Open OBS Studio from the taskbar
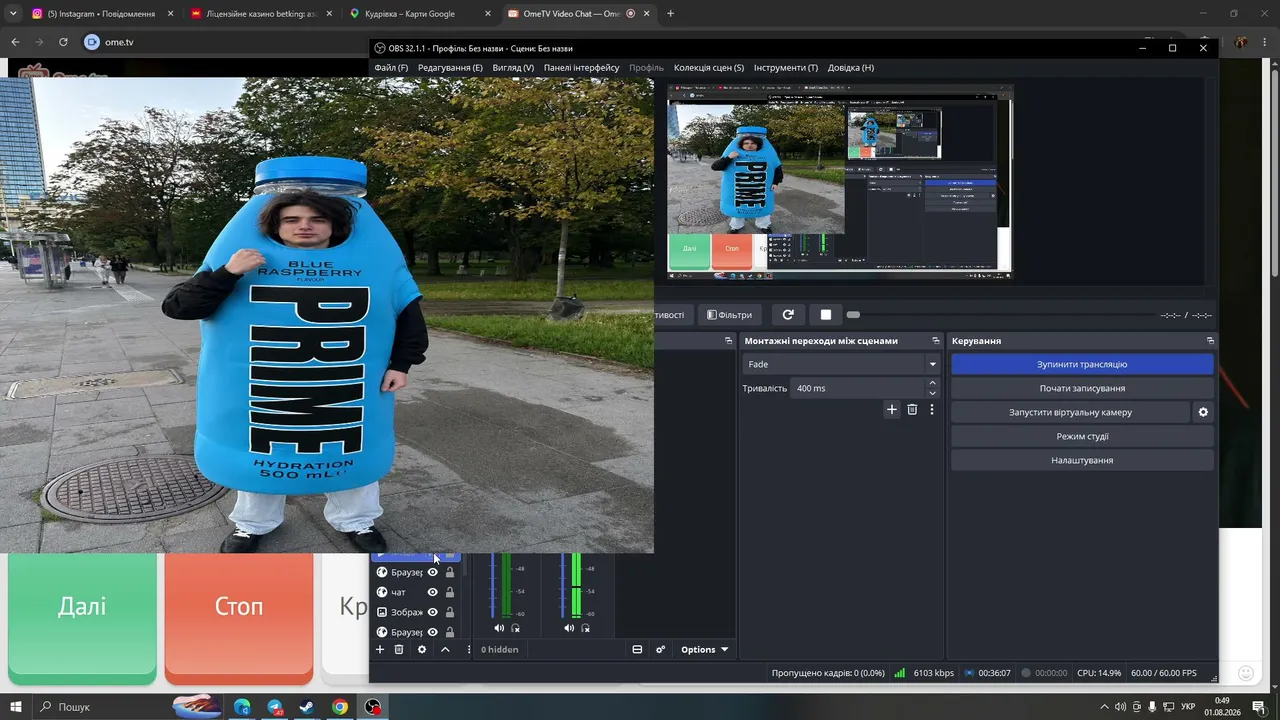This screenshot has height=720, width=1280. 373,707
